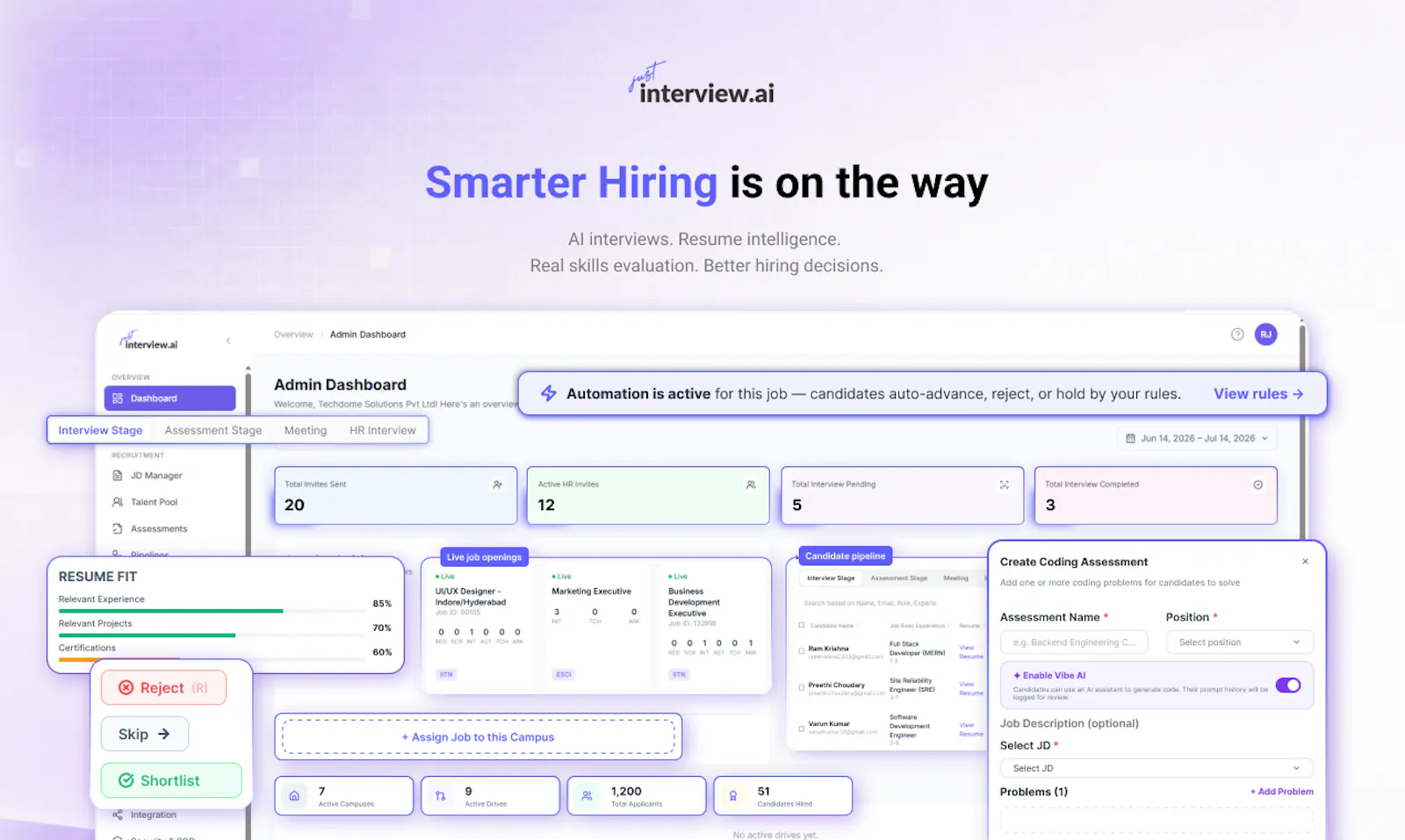The height and width of the screenshot is (840, 1405).
Task: Click the 1,200 Total Applicants value
Action: point(626,791)
